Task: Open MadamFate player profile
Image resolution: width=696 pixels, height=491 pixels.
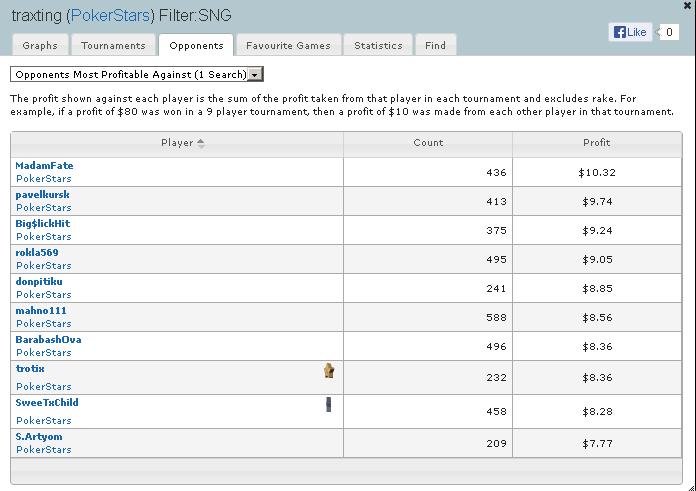Action: (44, 166)
